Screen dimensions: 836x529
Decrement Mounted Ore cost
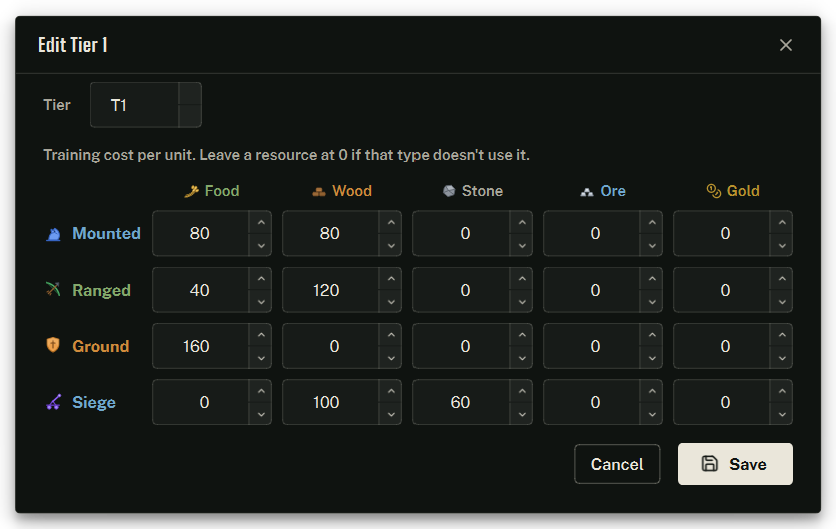(652, 245)
